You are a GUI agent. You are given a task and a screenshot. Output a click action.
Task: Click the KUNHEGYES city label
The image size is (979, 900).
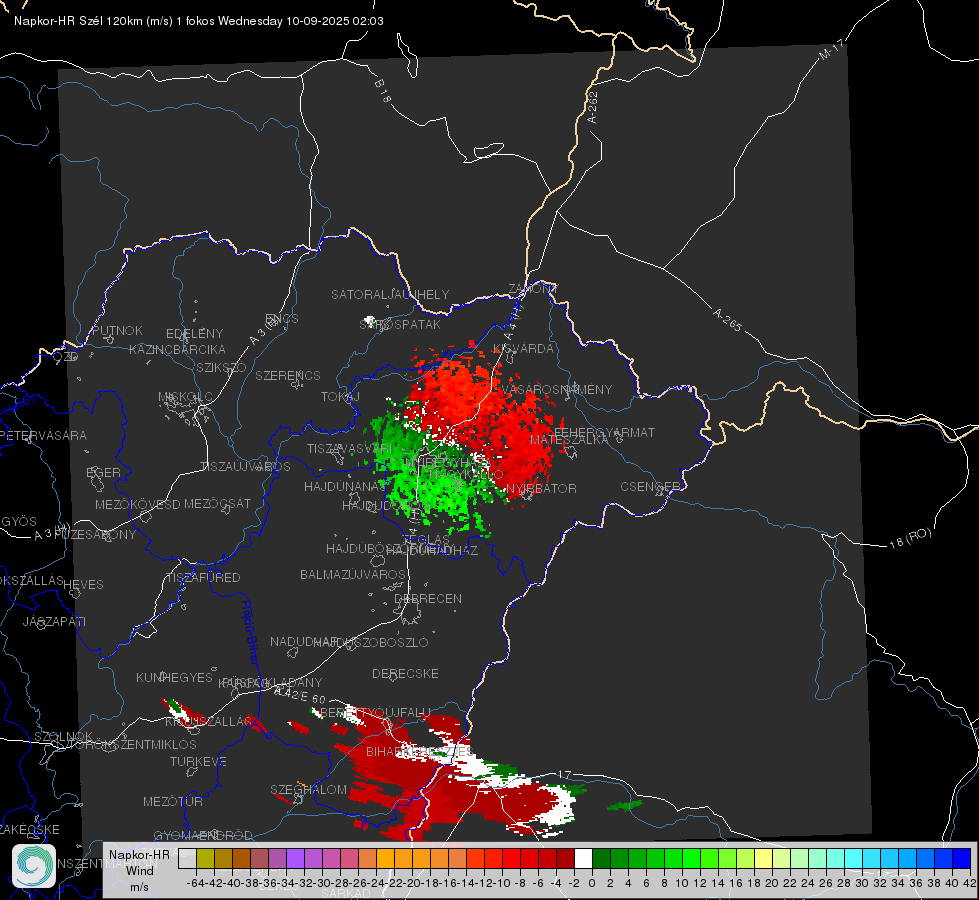tap(174, 678)
